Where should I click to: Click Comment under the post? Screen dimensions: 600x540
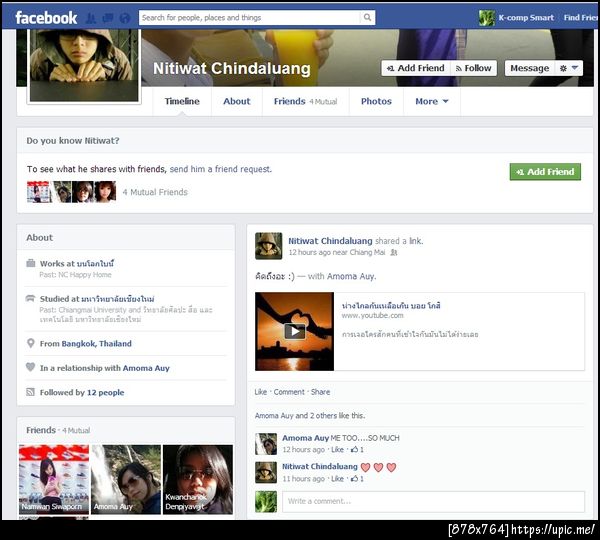tap(289, 392)
